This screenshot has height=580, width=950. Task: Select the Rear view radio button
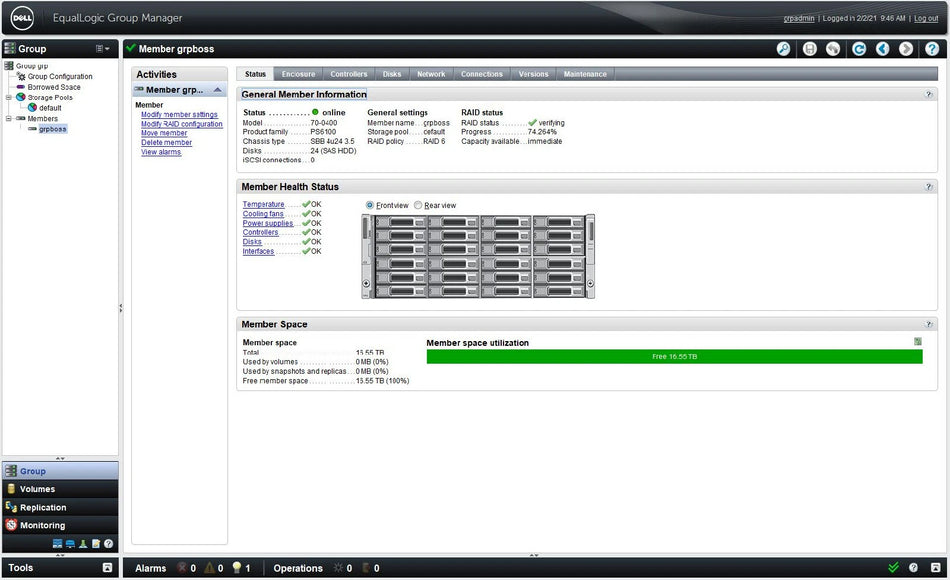tap(418, 205)
